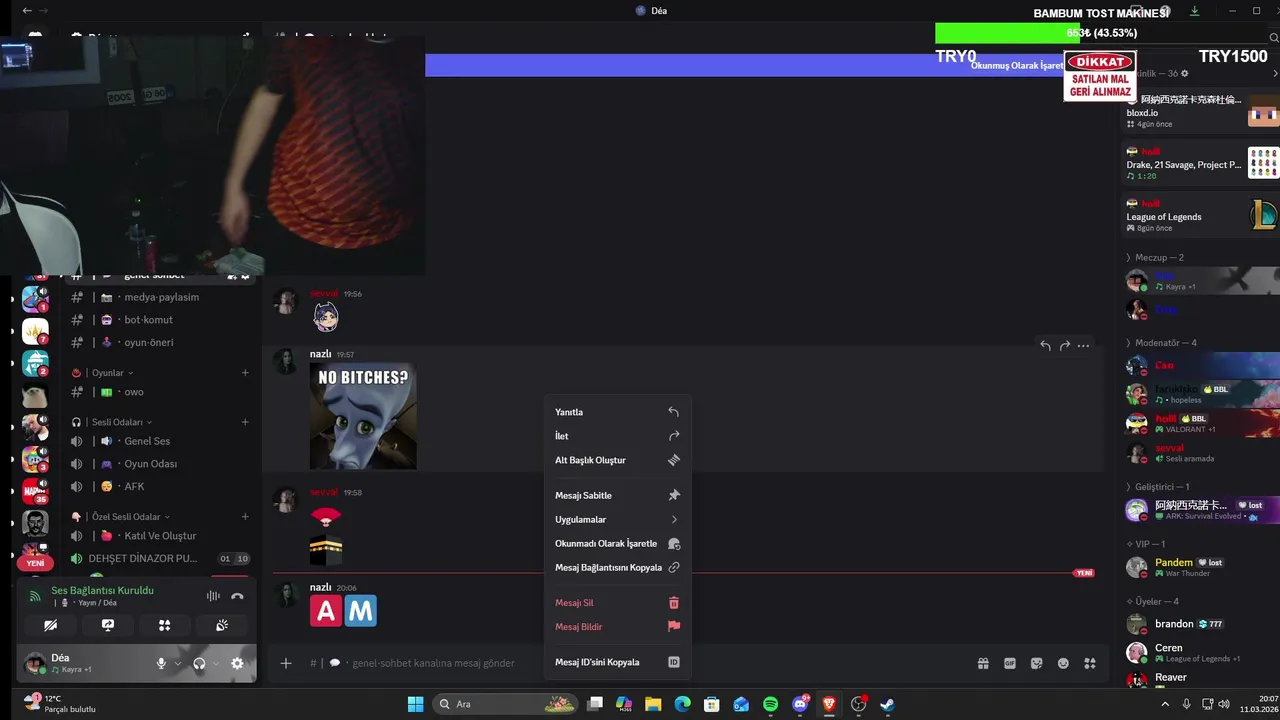Open user settings gear

[237, 663]
